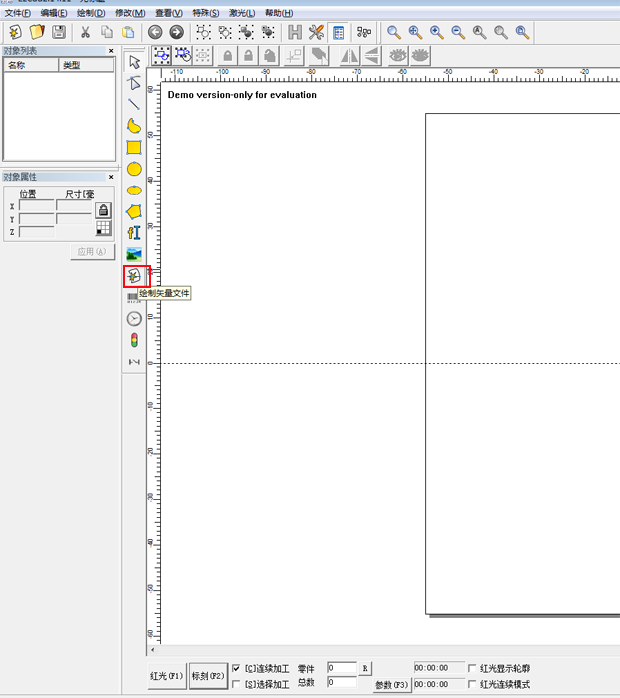This screenshot has height=698, width=620.
Task: Click the 零件 count input field
Action: click(342, 668)
